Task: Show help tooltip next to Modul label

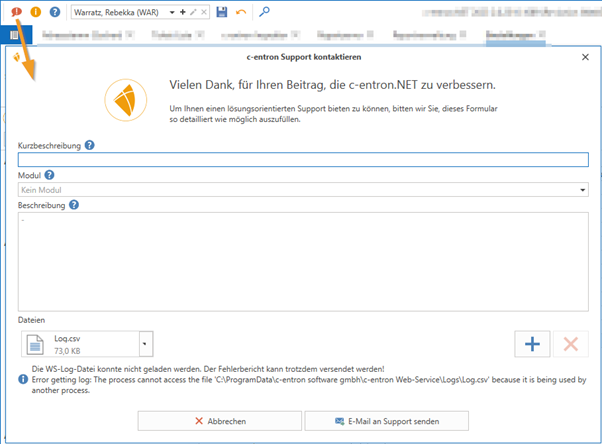Action: coord(50,175)
